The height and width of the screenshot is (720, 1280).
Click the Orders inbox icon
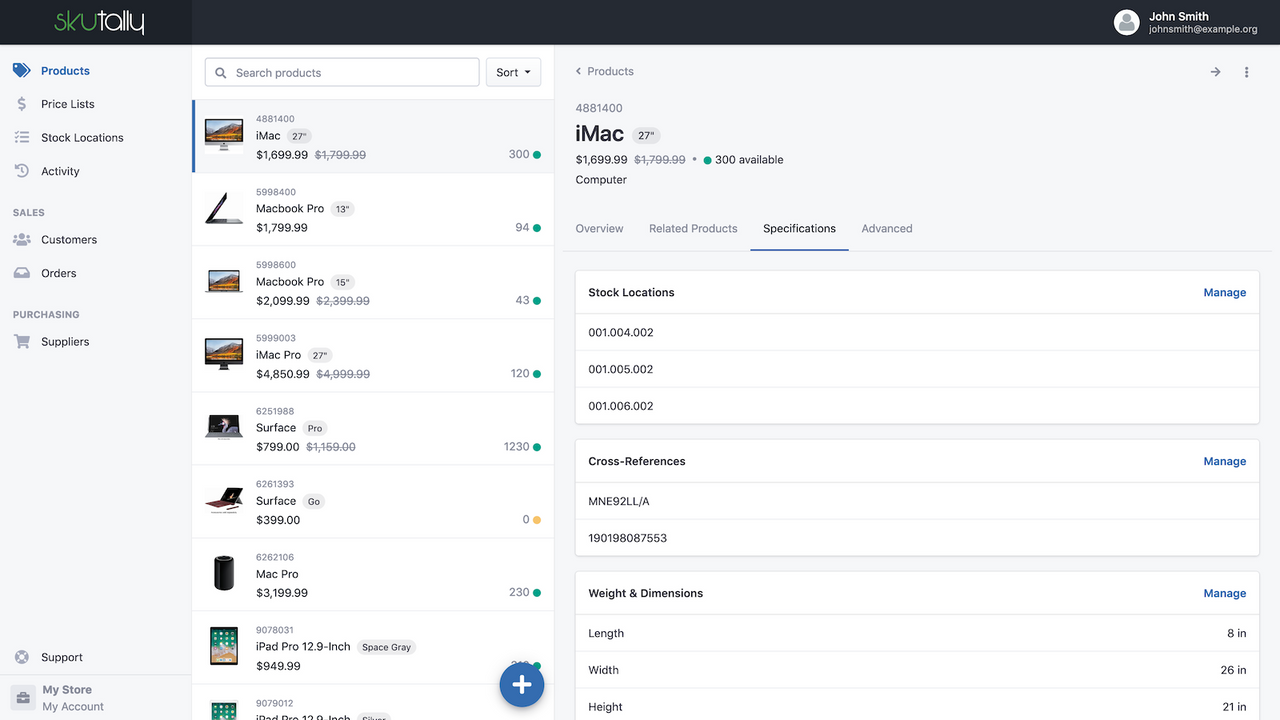[x=22, y=273]
